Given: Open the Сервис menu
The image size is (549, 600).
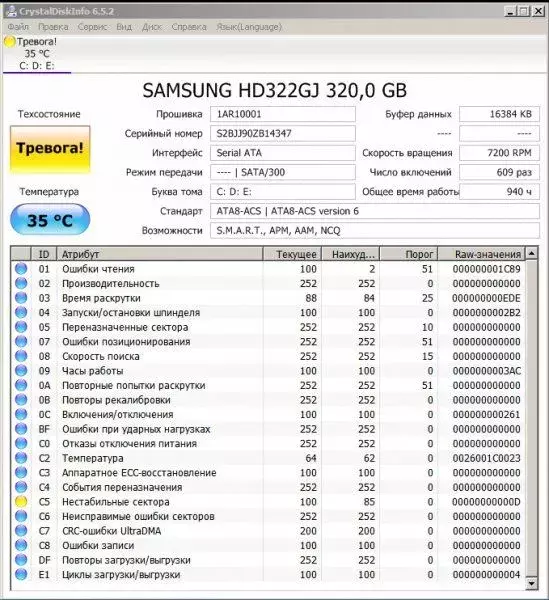Looking at the screenshot, I should pyautogui.click(x=93, y=27).
